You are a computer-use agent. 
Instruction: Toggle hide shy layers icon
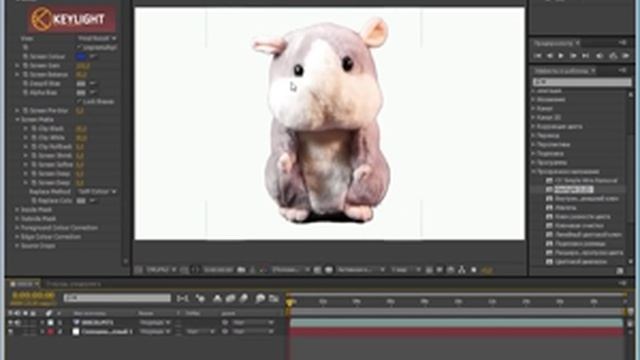click(217, 299)
